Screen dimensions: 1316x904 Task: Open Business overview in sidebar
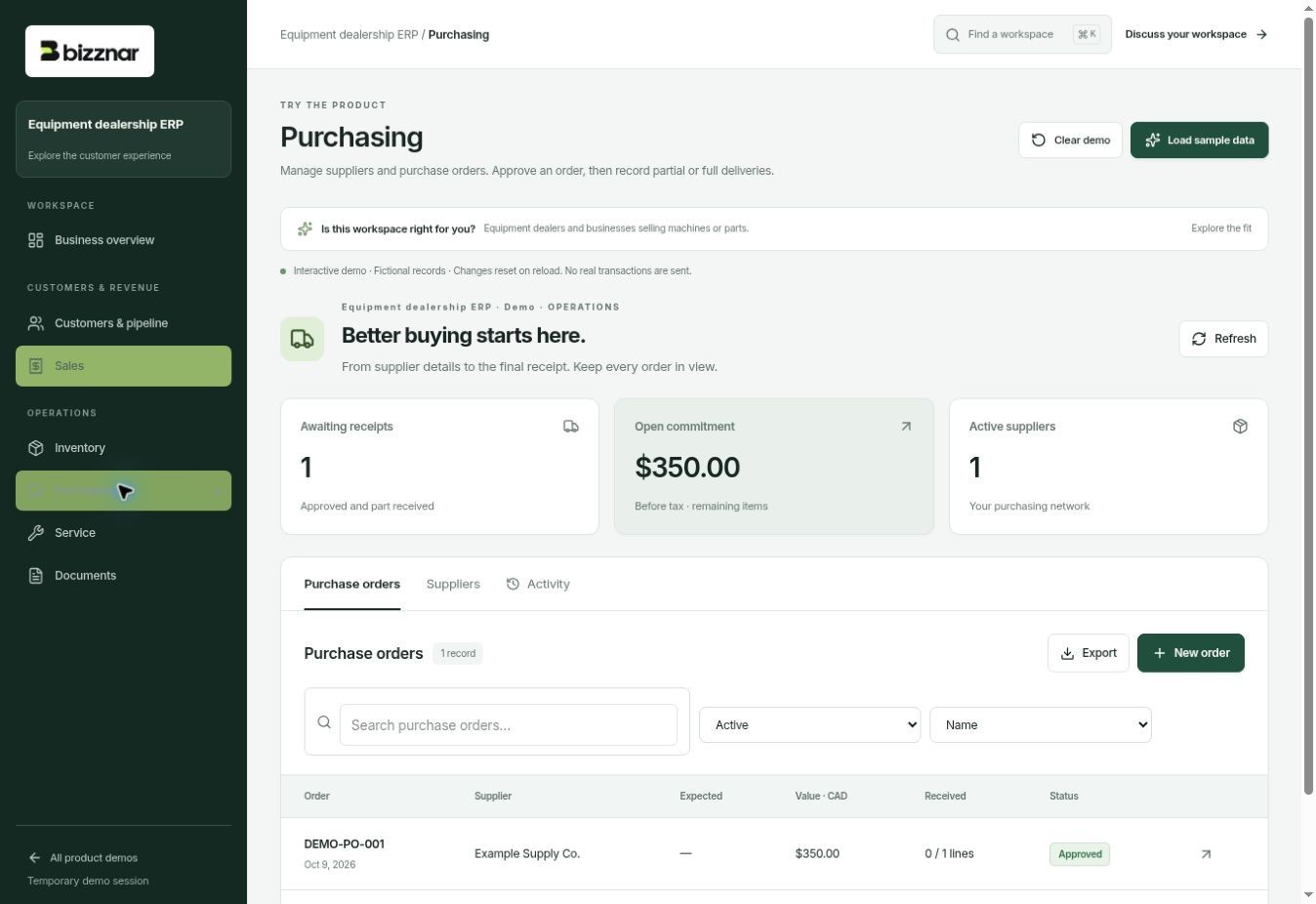[x=123, y=240]
